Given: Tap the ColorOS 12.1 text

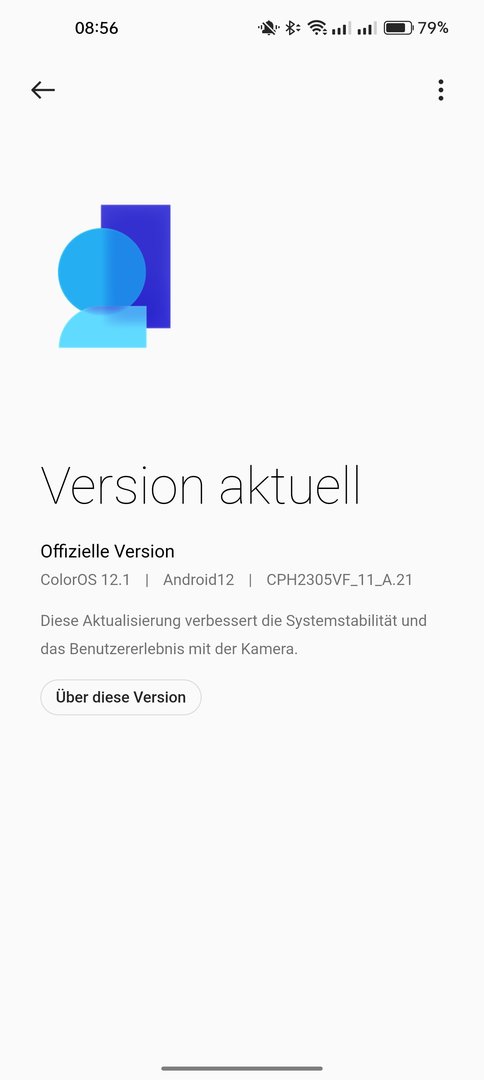Looking at the screenshot, I should 85,580.
